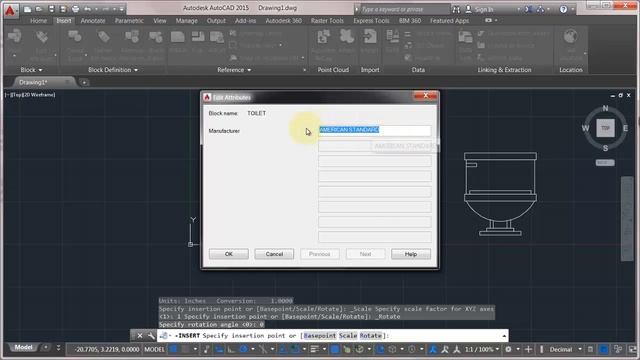The height and width of the screenshot is (360, 640).
Task: Click the Manufacturer attribute text field
Action: [375, 130]
